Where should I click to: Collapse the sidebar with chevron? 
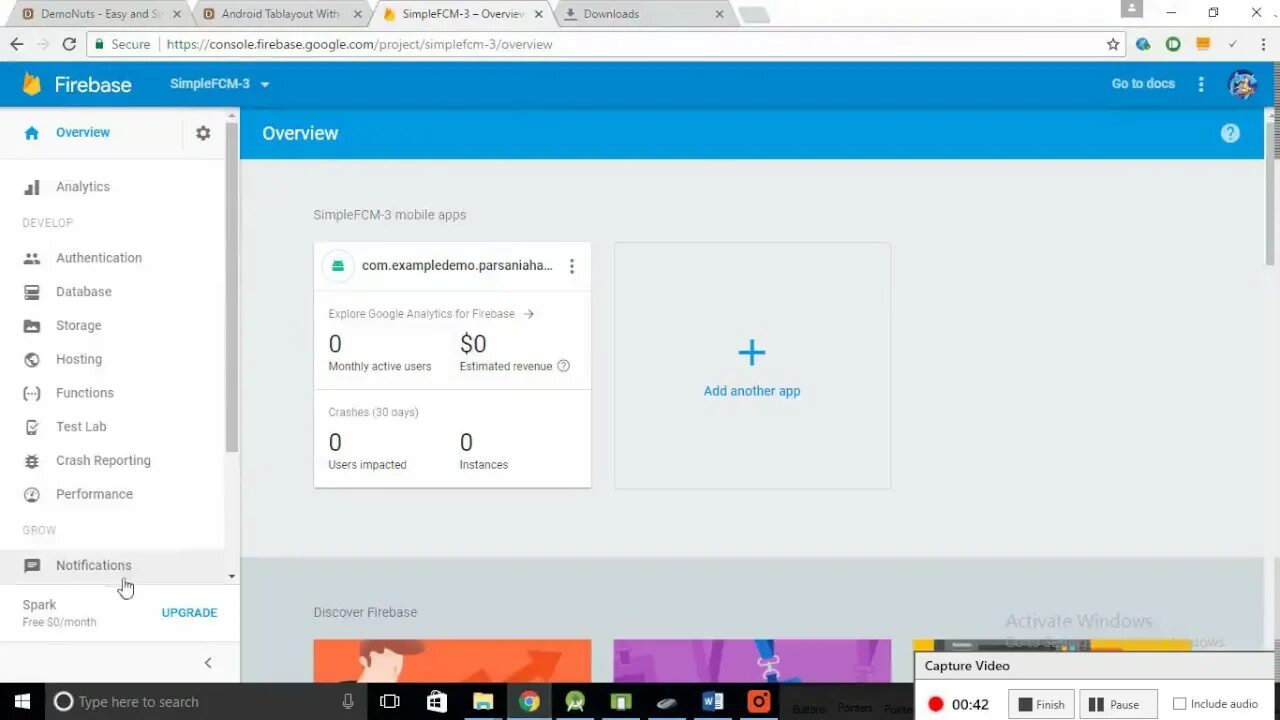point(208,663)
